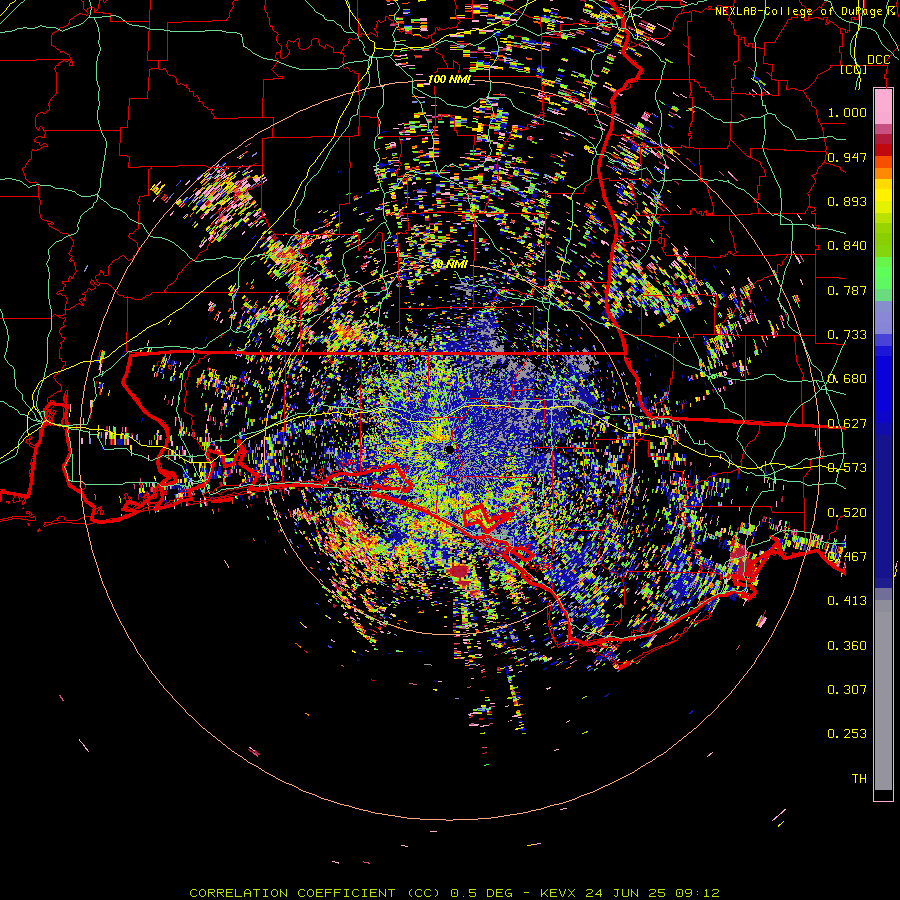The image size is (900, 900).
Task: Select the 0.680 scale value
Action: click(x=847, y=379)
